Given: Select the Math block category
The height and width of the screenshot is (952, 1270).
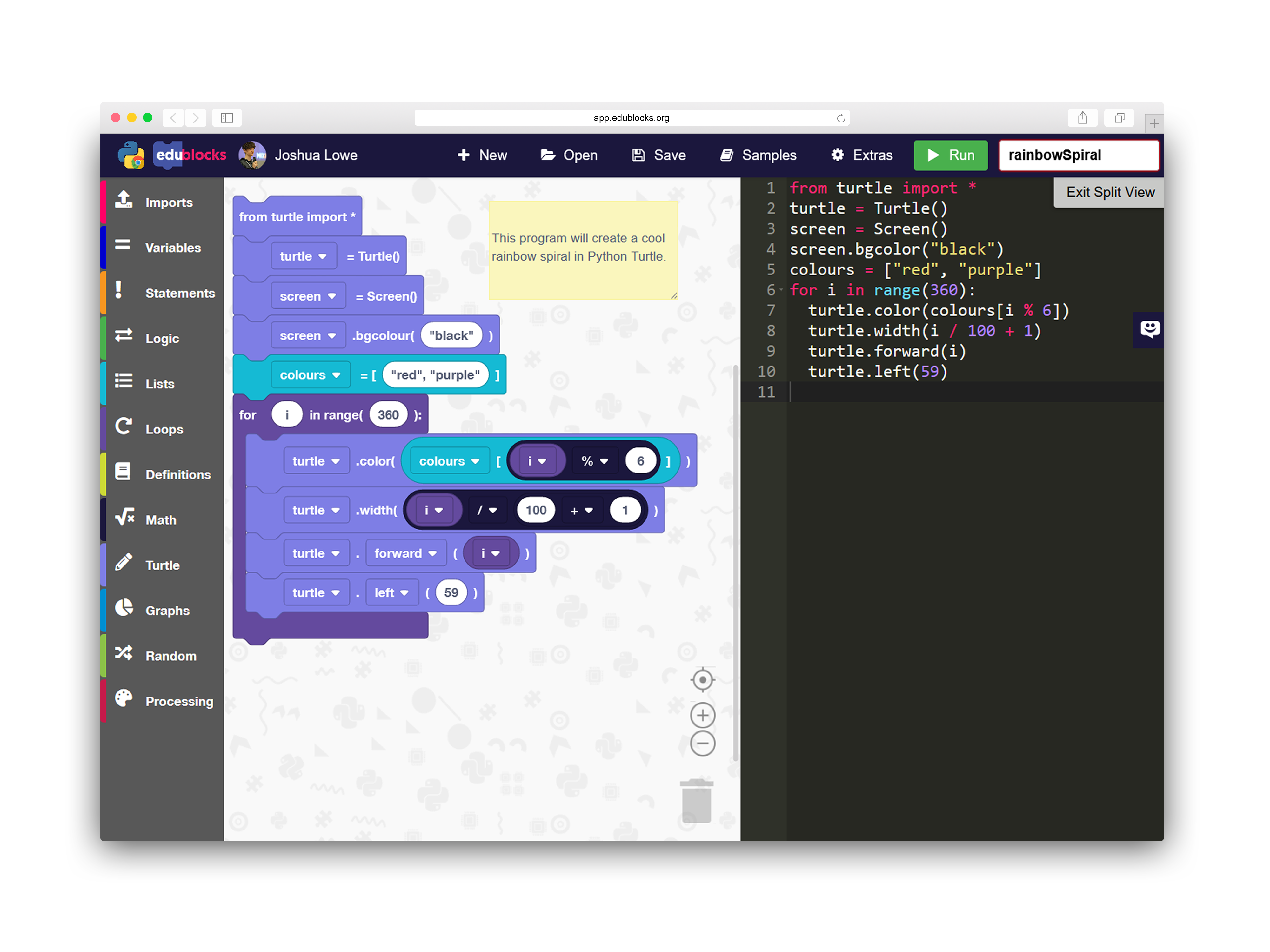Looking at the screenshot, I should (161, 520).
